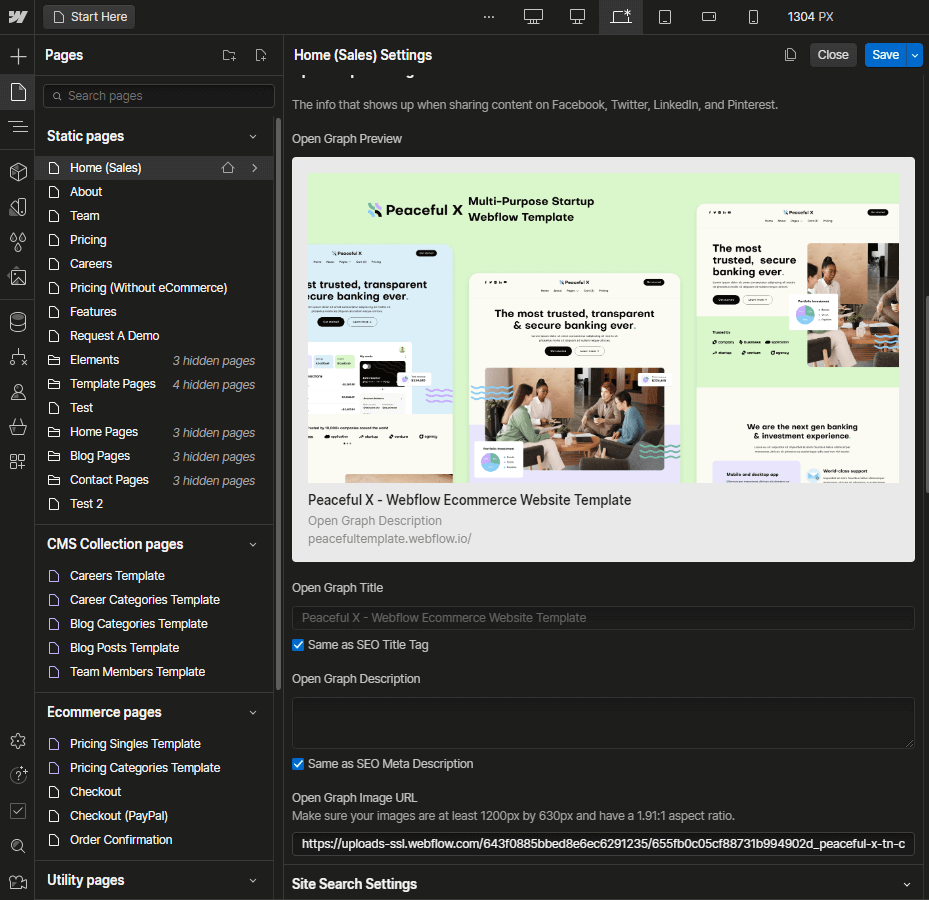Screen dimensions: 929x900
Task: Switch to the tablet breakpoint
Action: [665, 17]
